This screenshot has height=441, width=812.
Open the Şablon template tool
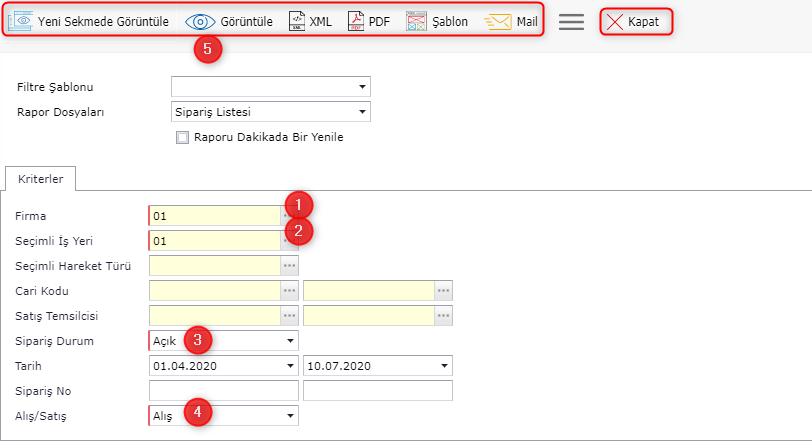tap(417, 22)
